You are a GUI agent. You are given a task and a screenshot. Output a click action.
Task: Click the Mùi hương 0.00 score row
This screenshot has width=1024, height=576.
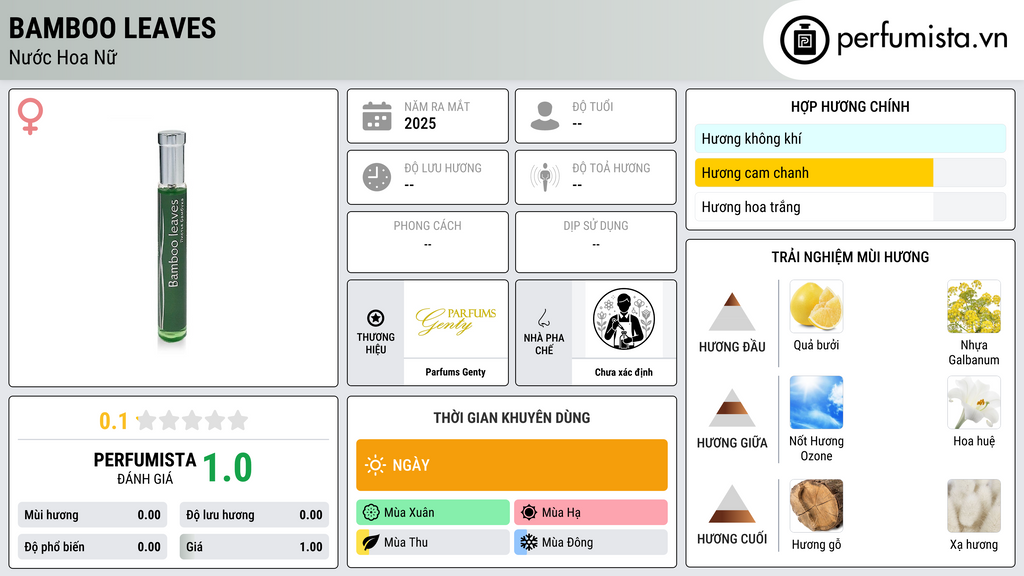pos(93,515)
